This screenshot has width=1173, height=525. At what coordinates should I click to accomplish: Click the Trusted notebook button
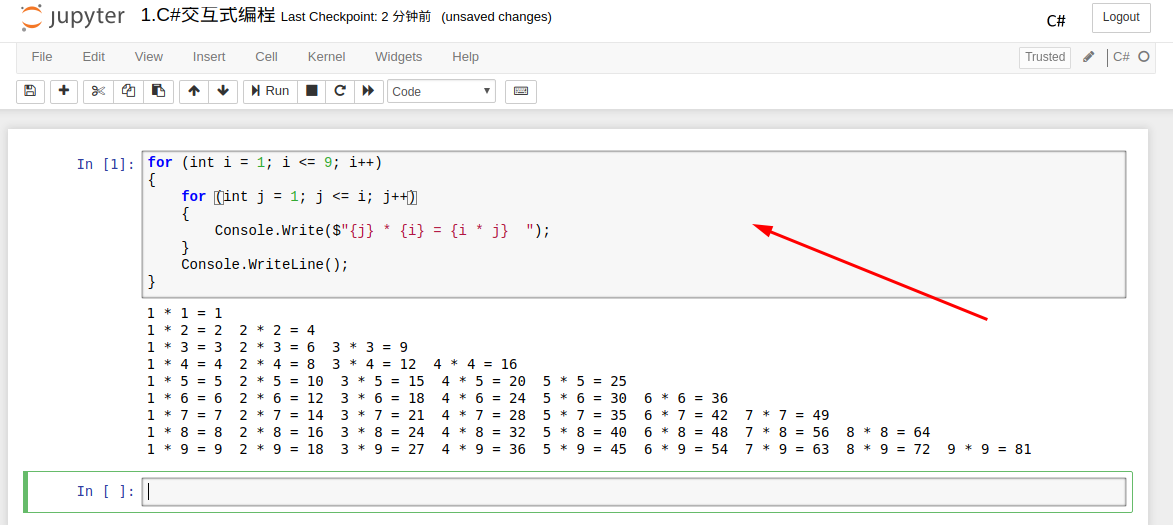click(1044, 57)
